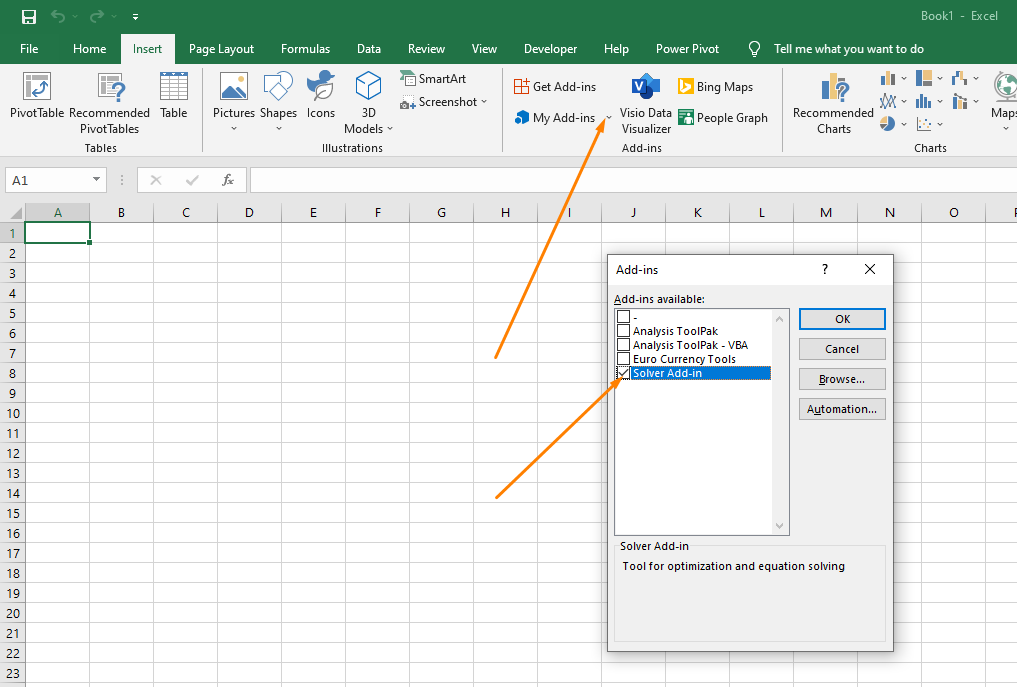Click Cancel in the Add-ins dialog
Screen dimensions: 1017x687
[842, 349]
